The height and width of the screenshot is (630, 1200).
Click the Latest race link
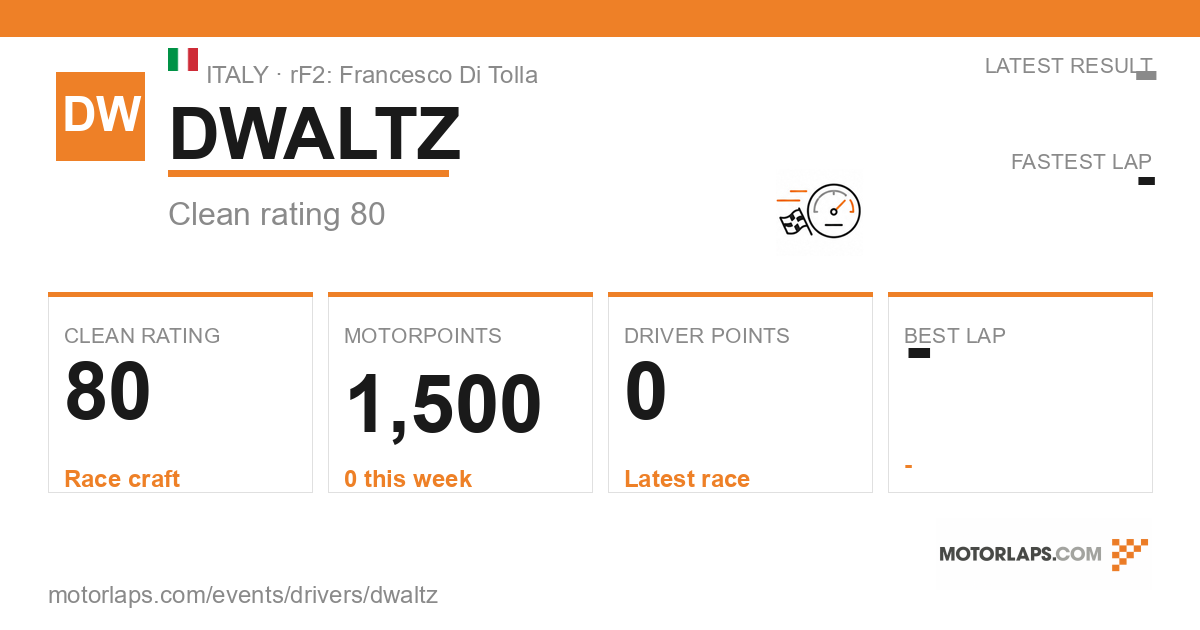[x=687, y=479]
